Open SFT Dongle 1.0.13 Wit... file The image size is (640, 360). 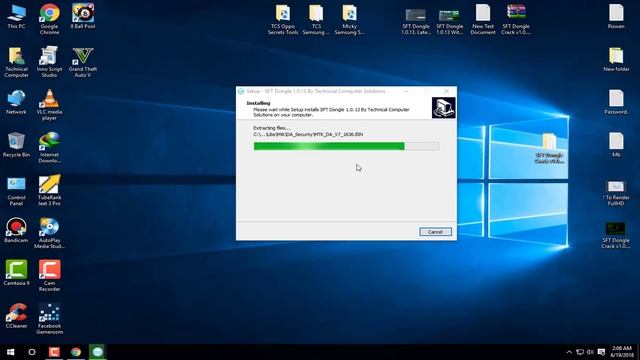449,21
